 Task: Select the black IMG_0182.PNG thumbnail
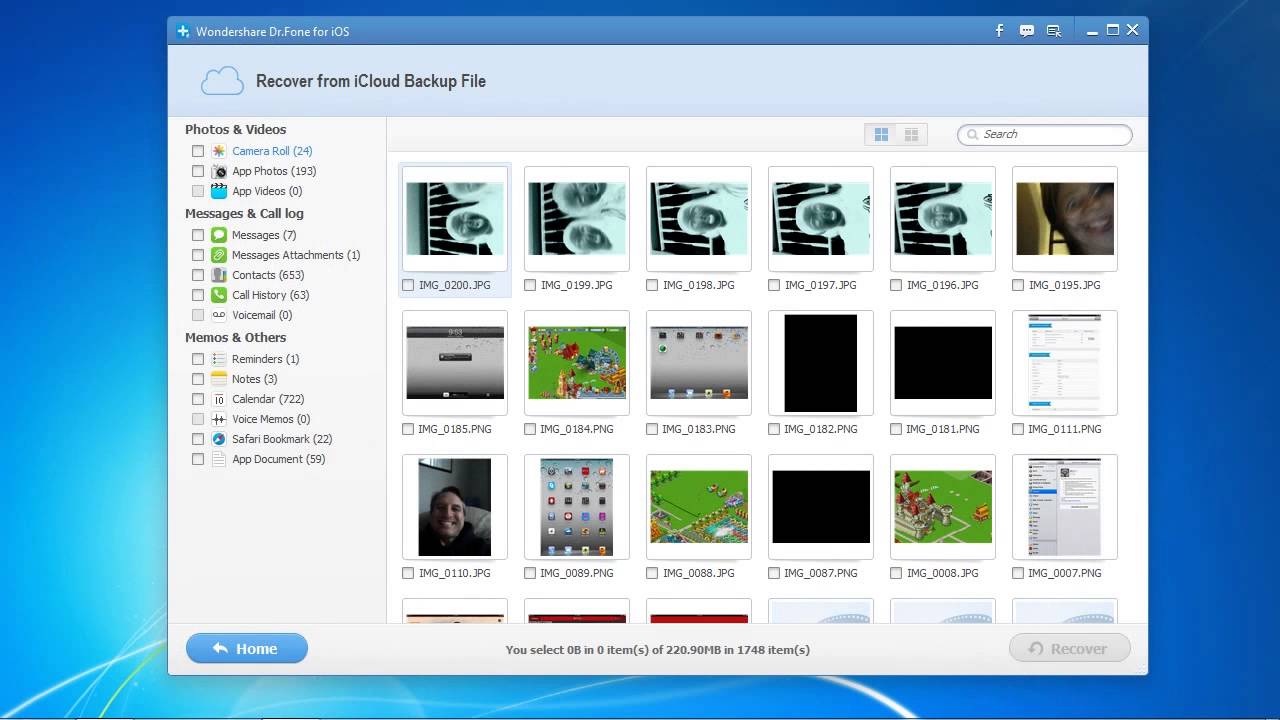821,363
